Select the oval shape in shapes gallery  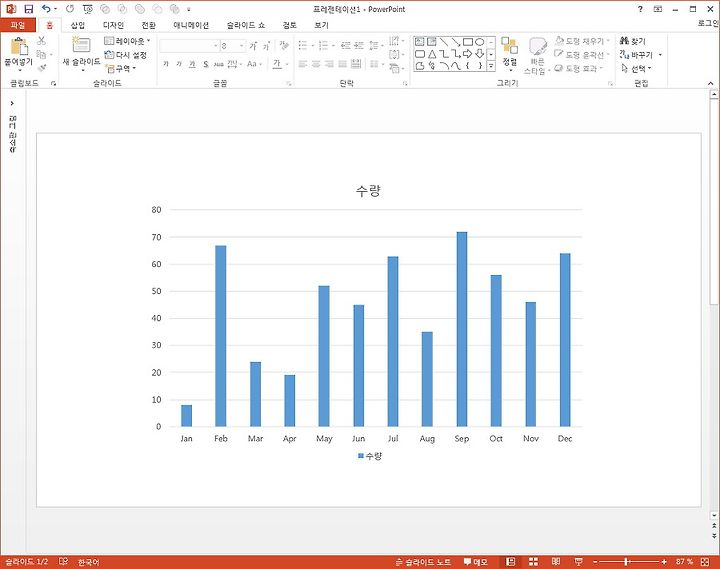coord(479,42)
